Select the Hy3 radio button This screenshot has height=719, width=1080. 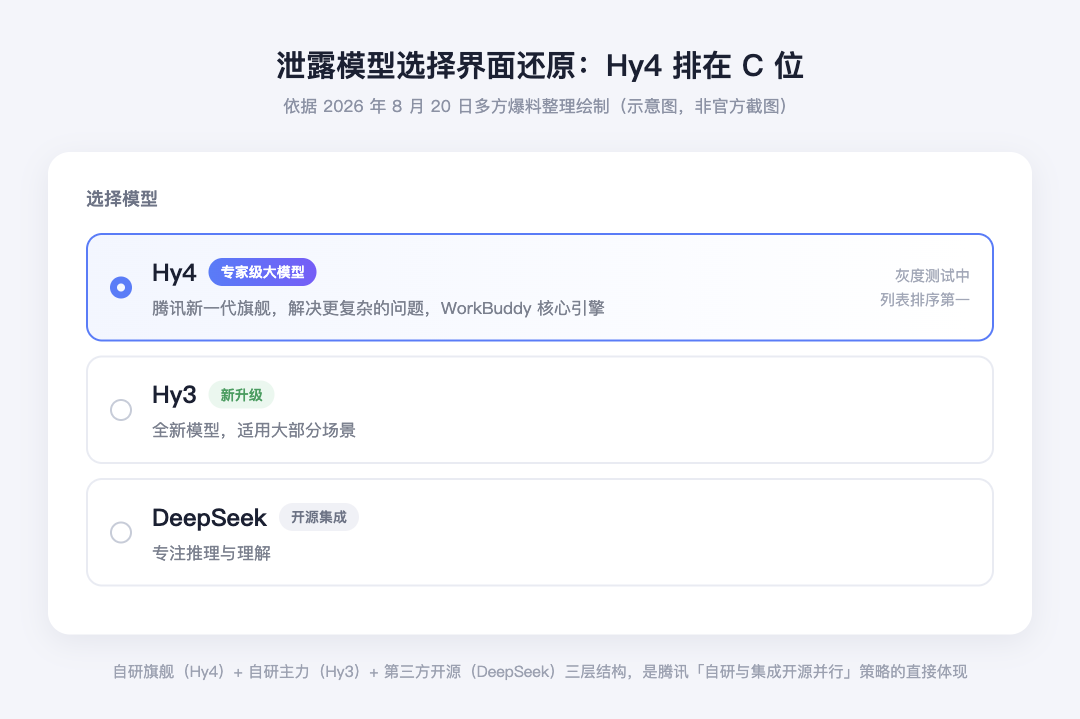pos(121,410)
